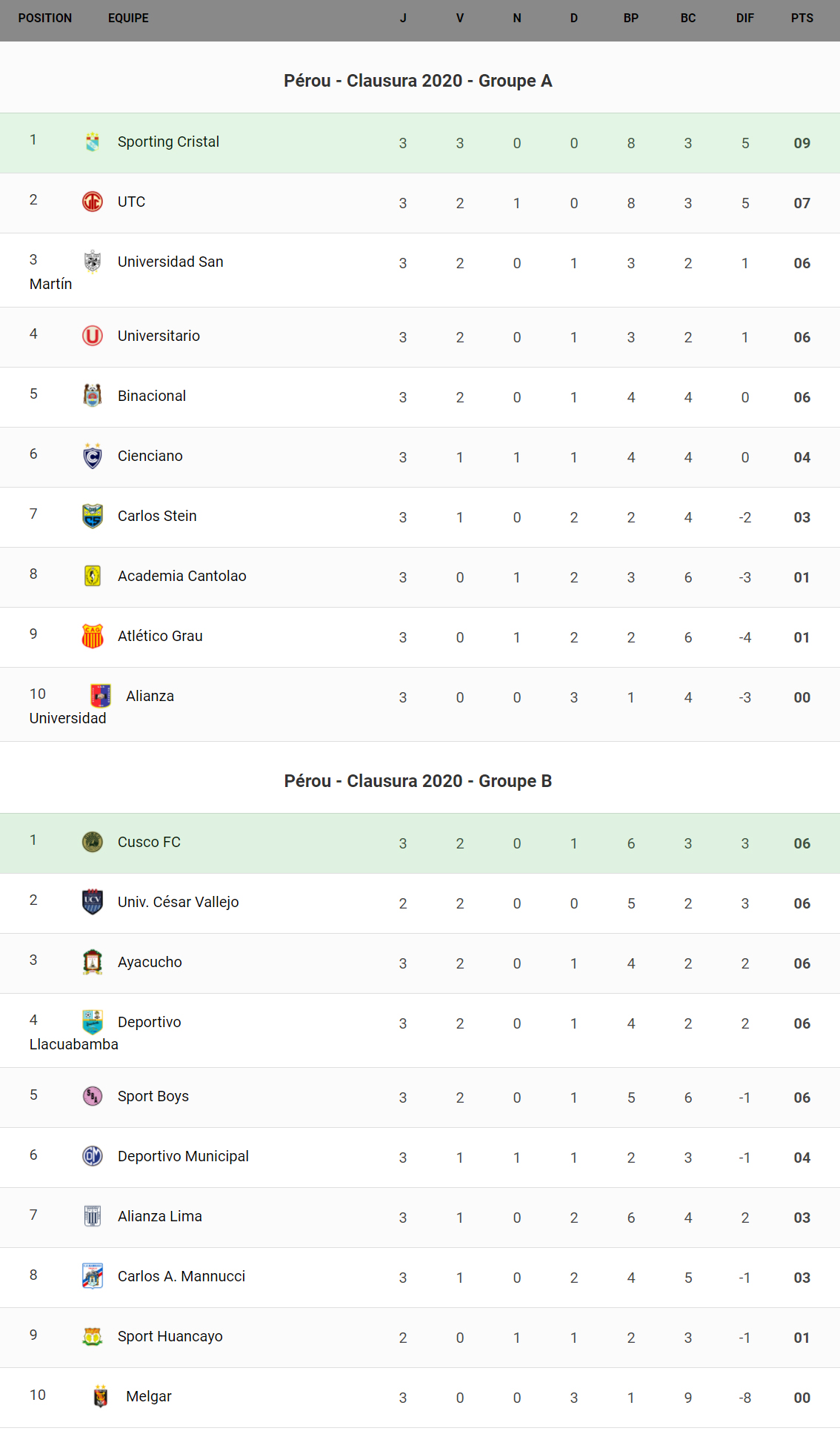Open the Univ. César Vallejo team link
The height and width of the screenshot is (1431, 840).
tap(178, 902)
